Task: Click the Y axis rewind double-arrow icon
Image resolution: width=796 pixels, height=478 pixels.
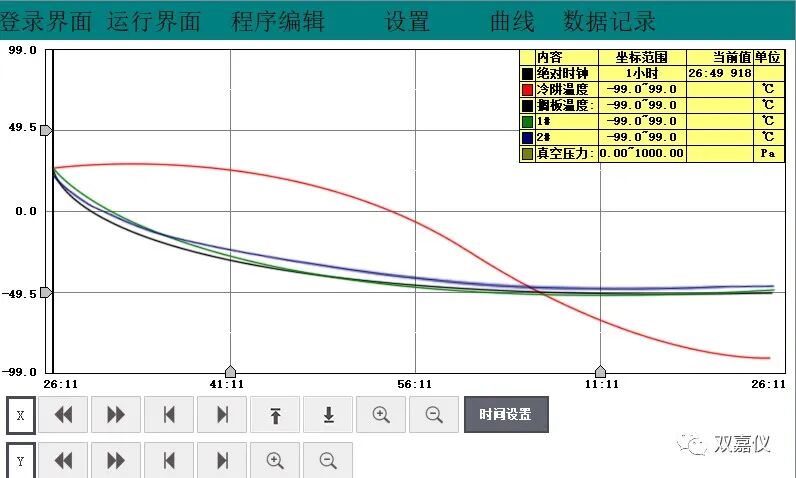Action: click(63, 460)
